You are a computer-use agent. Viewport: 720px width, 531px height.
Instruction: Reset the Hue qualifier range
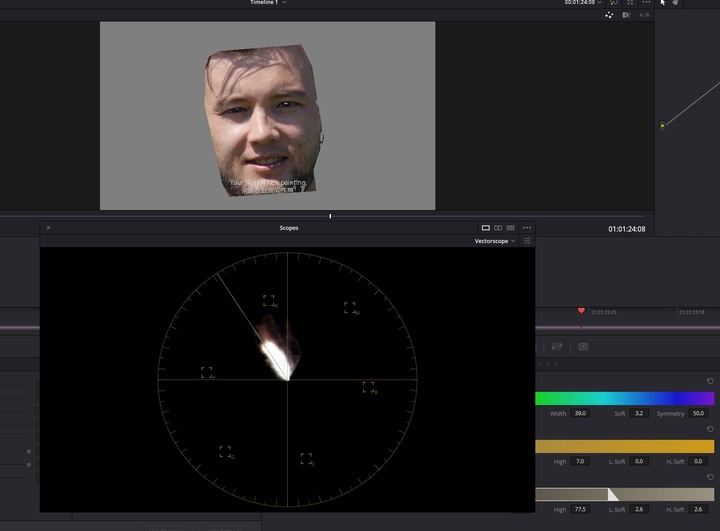coord(710,381)
